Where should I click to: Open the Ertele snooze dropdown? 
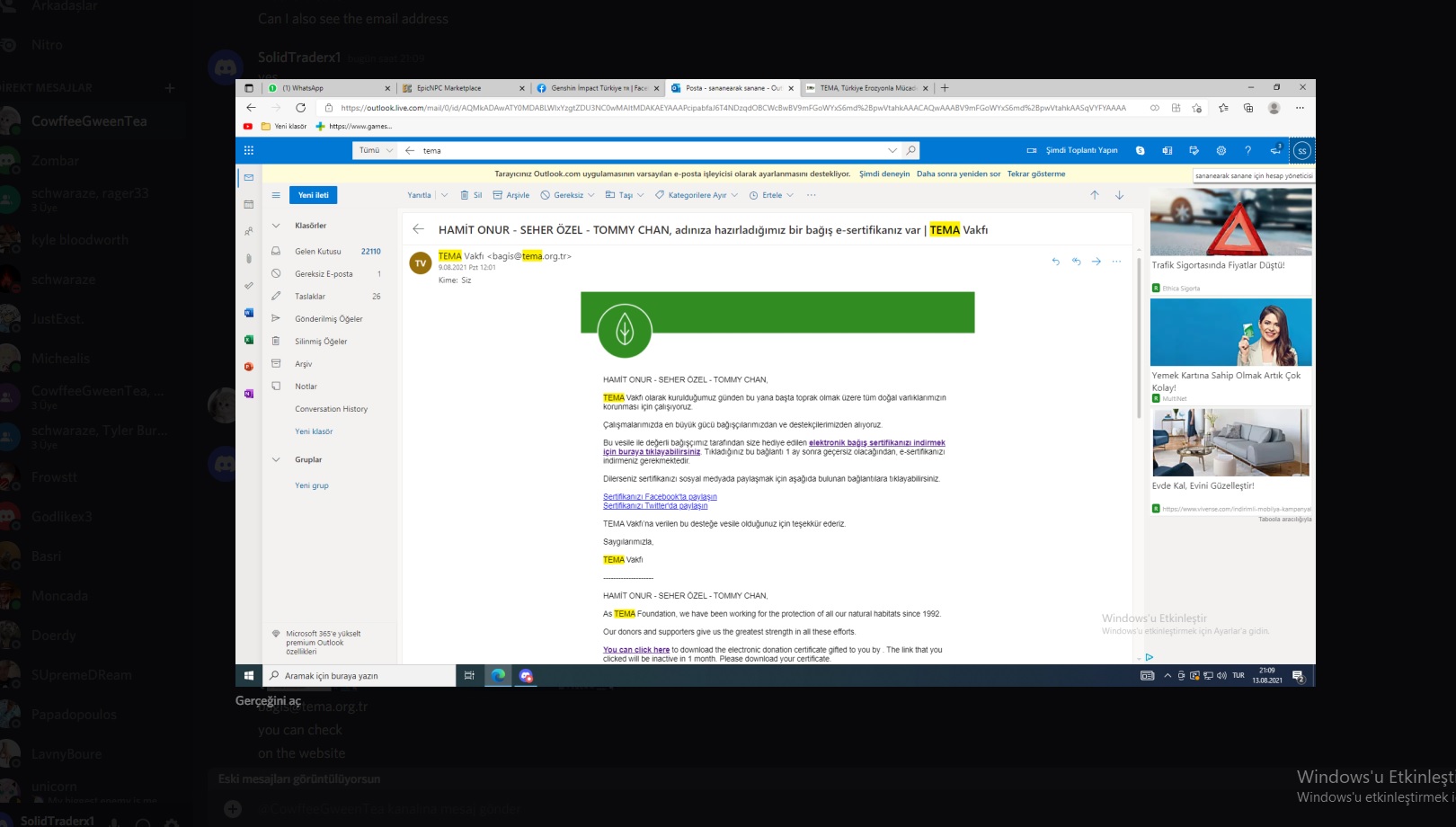tap(790, 195)
